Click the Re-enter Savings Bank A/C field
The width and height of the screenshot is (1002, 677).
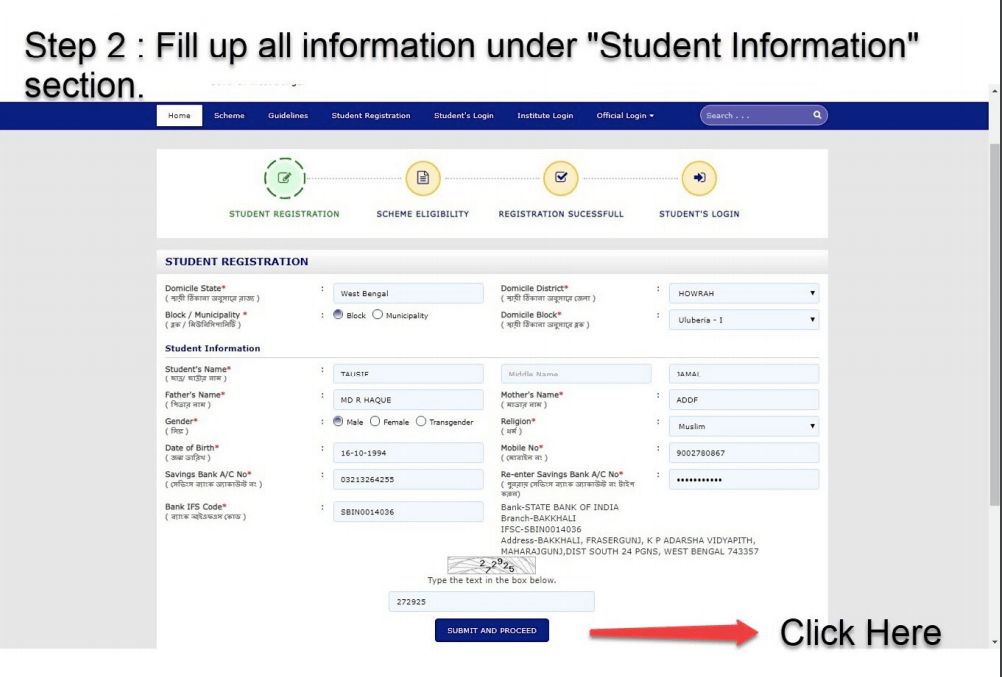[x=744, y=479]
